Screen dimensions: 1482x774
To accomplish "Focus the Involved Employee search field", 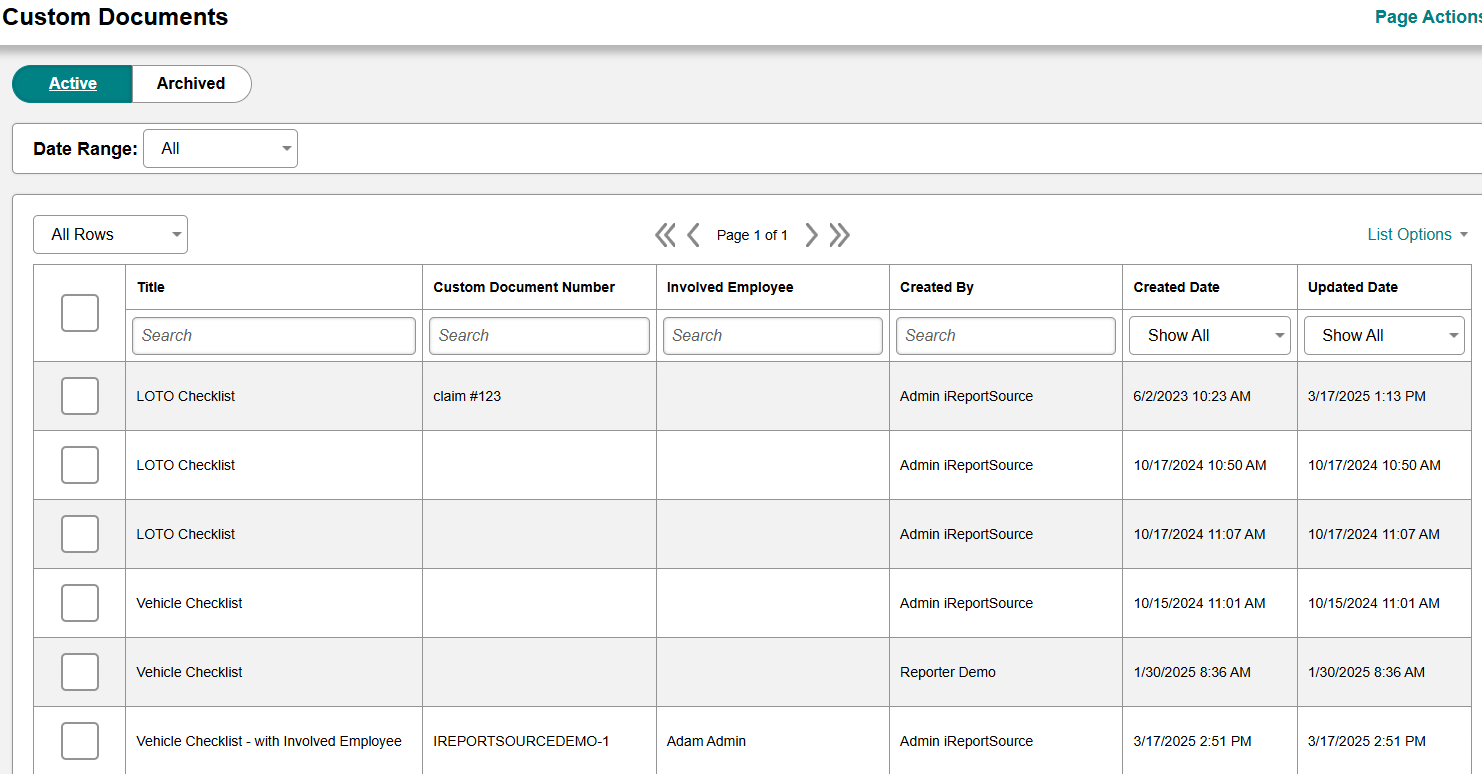I will point(773,336).
